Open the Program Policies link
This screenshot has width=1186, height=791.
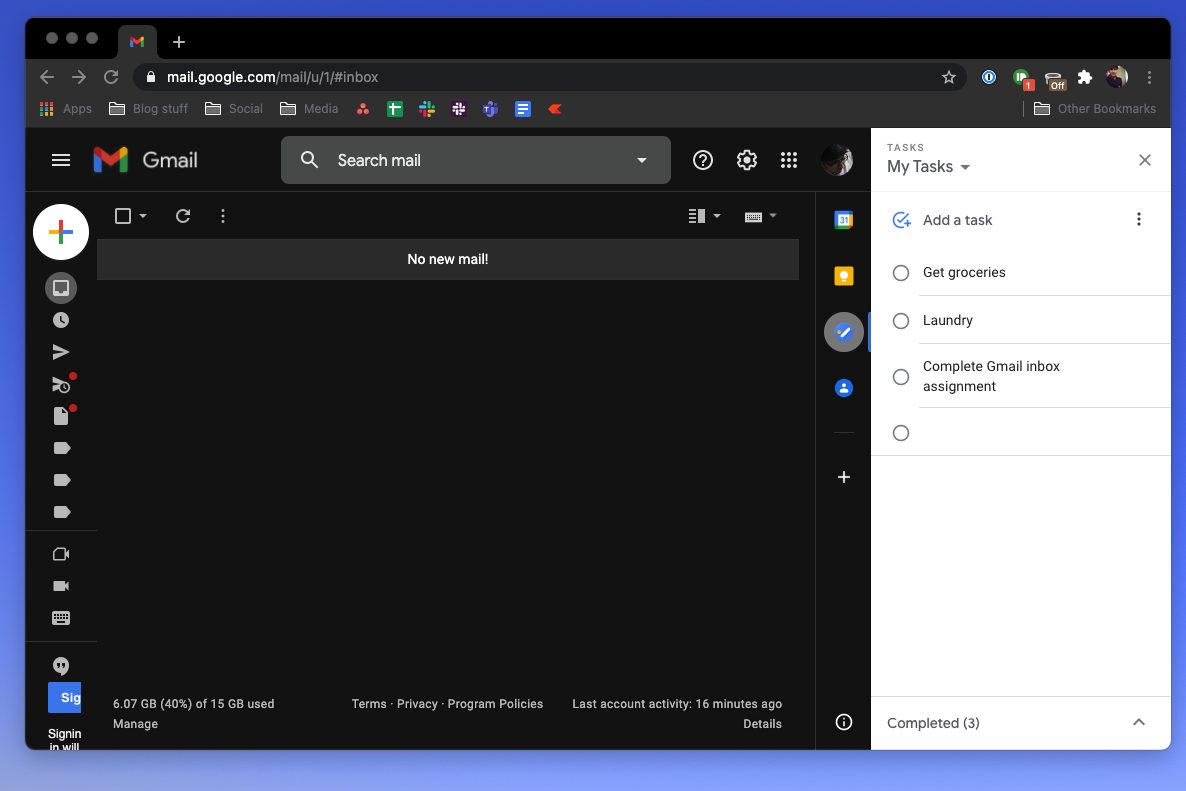click(x=495, y=703)
